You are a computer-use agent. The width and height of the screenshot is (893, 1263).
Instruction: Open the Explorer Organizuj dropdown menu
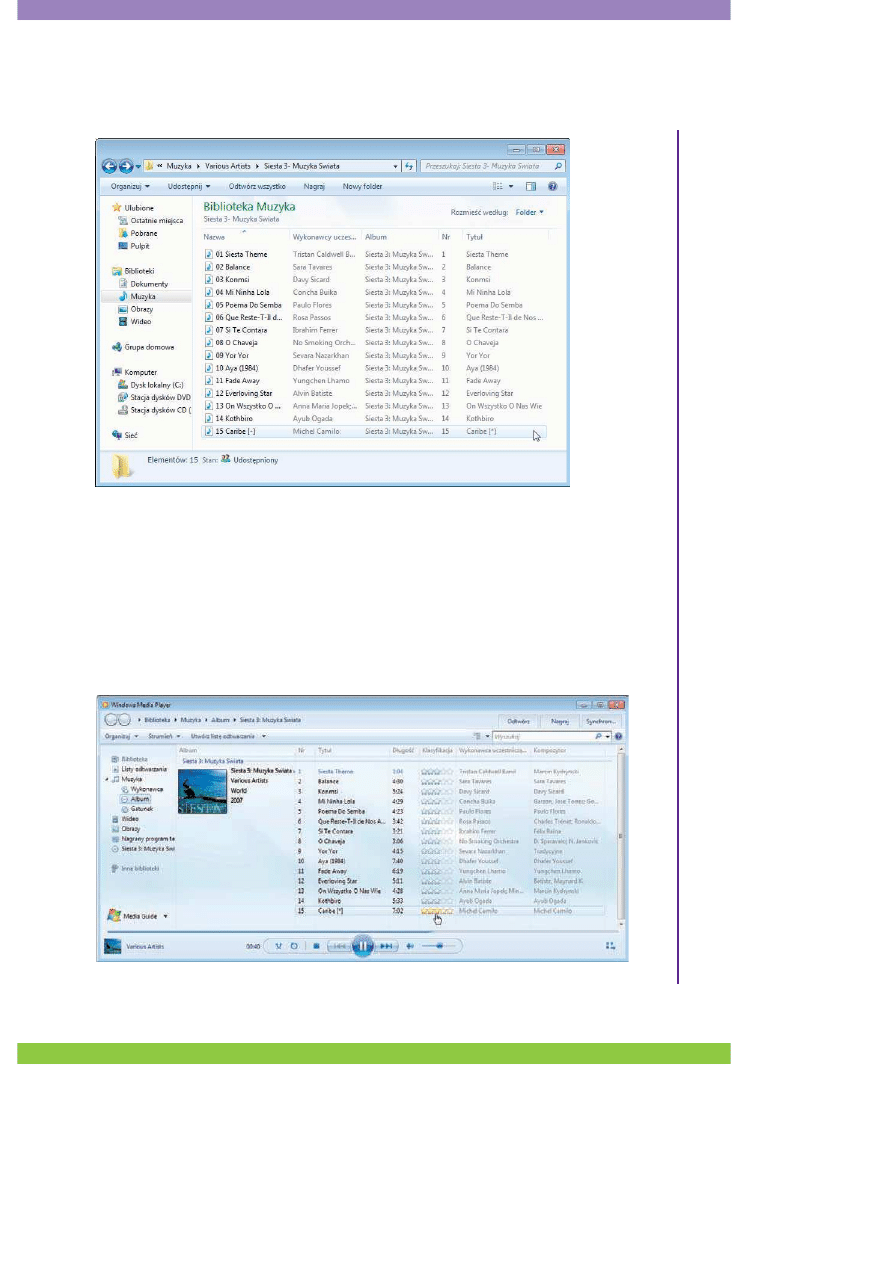(130, 186)
